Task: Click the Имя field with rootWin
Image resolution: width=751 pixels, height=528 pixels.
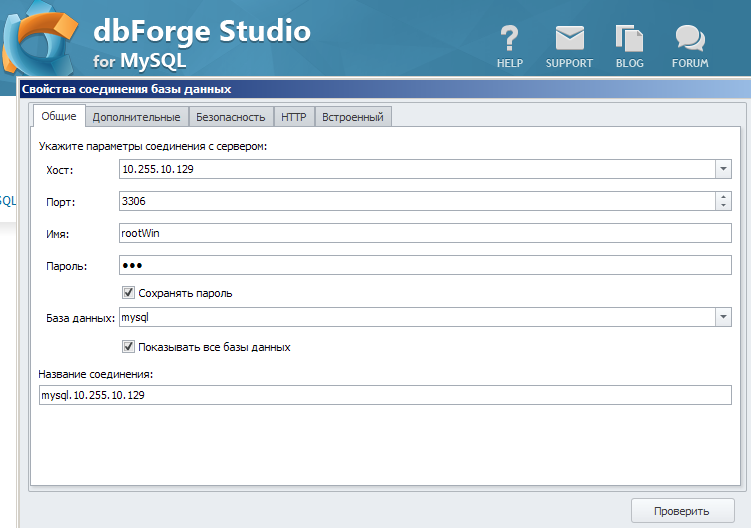Action: pyautogui.click(x=425, y=233)
